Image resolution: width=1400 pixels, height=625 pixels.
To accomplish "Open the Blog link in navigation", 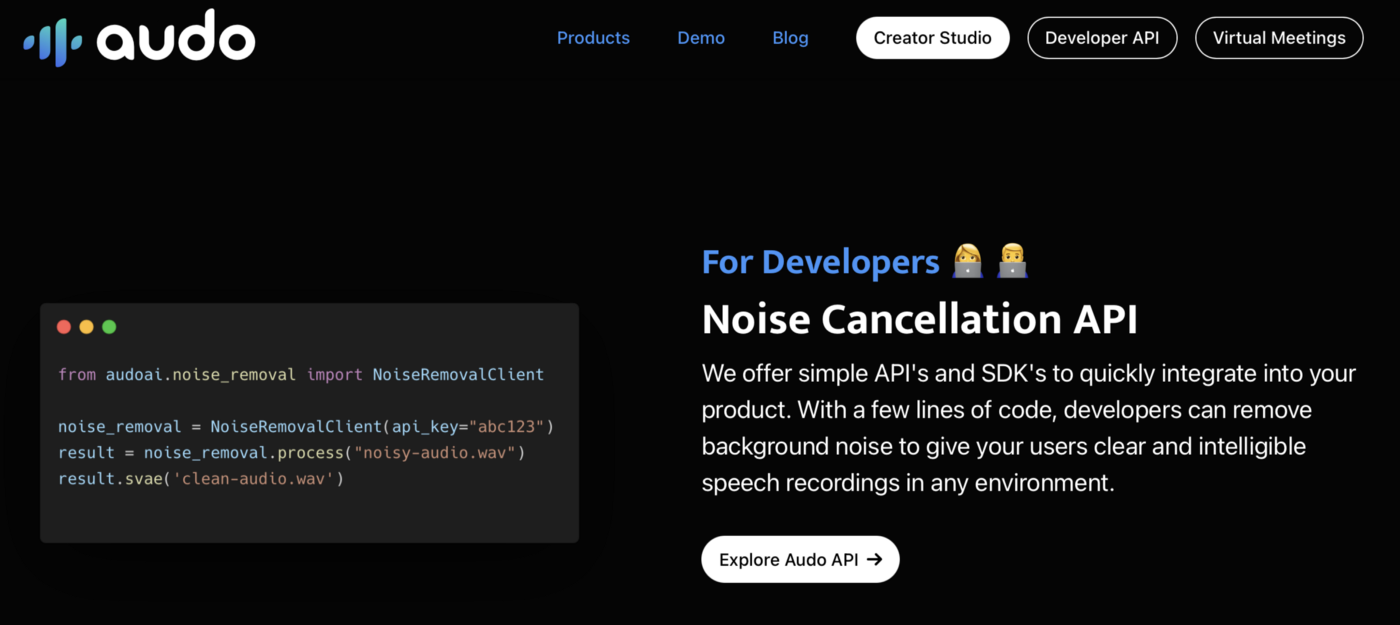I will (x=790, y=38).
